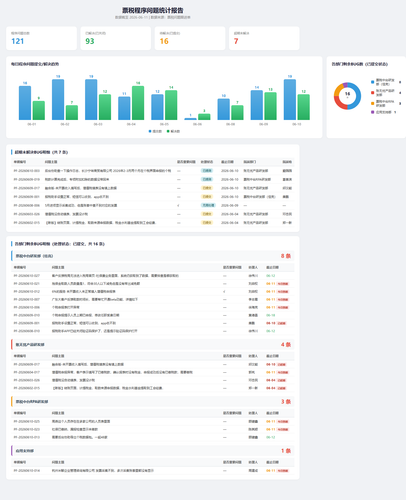Click the blue bar for 06-05

(157, 107)
